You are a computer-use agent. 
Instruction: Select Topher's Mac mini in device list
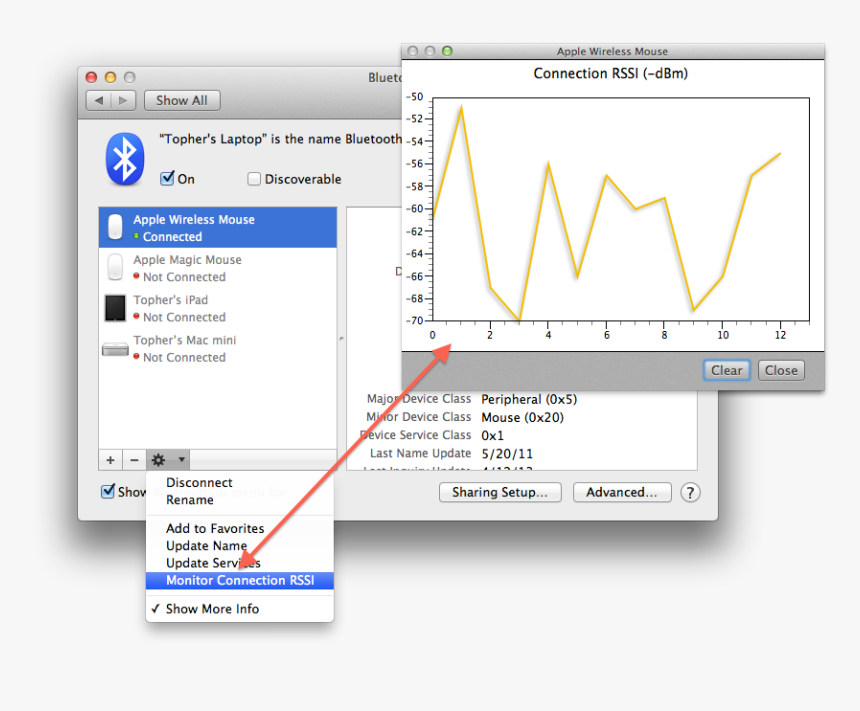tap(218, 348)
